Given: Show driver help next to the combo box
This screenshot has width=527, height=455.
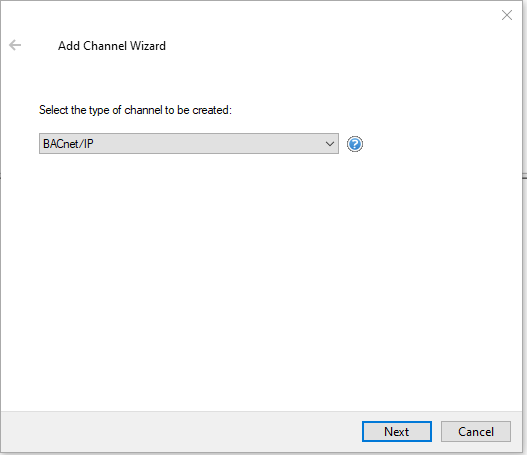Looking at the screenshot, I should pyautogui.click(x=355, y=144).
